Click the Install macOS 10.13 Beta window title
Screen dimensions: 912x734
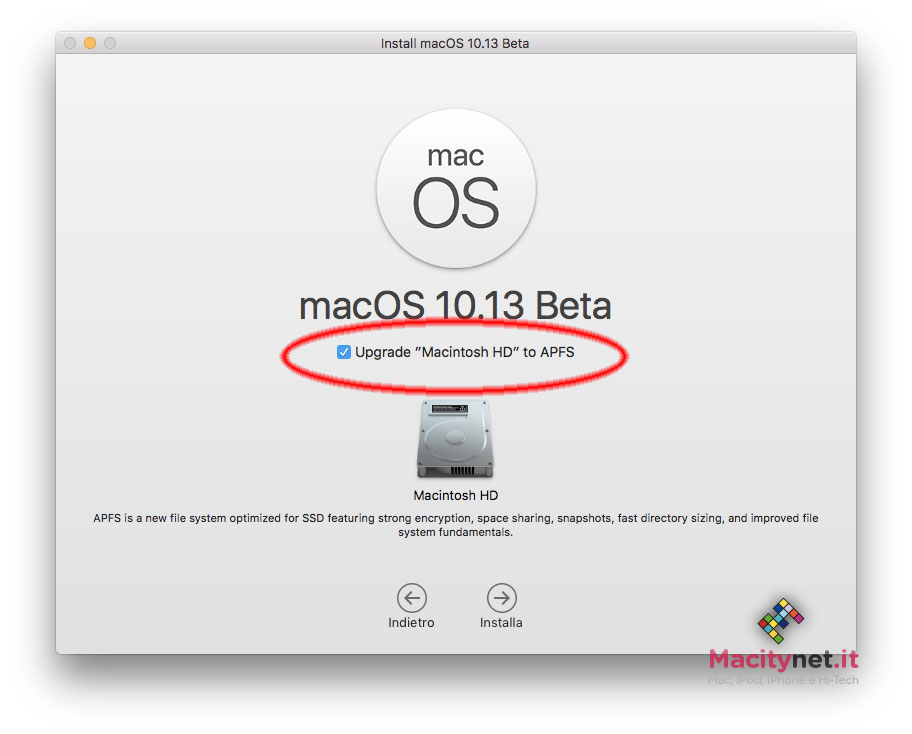click(x=455, y=44)
